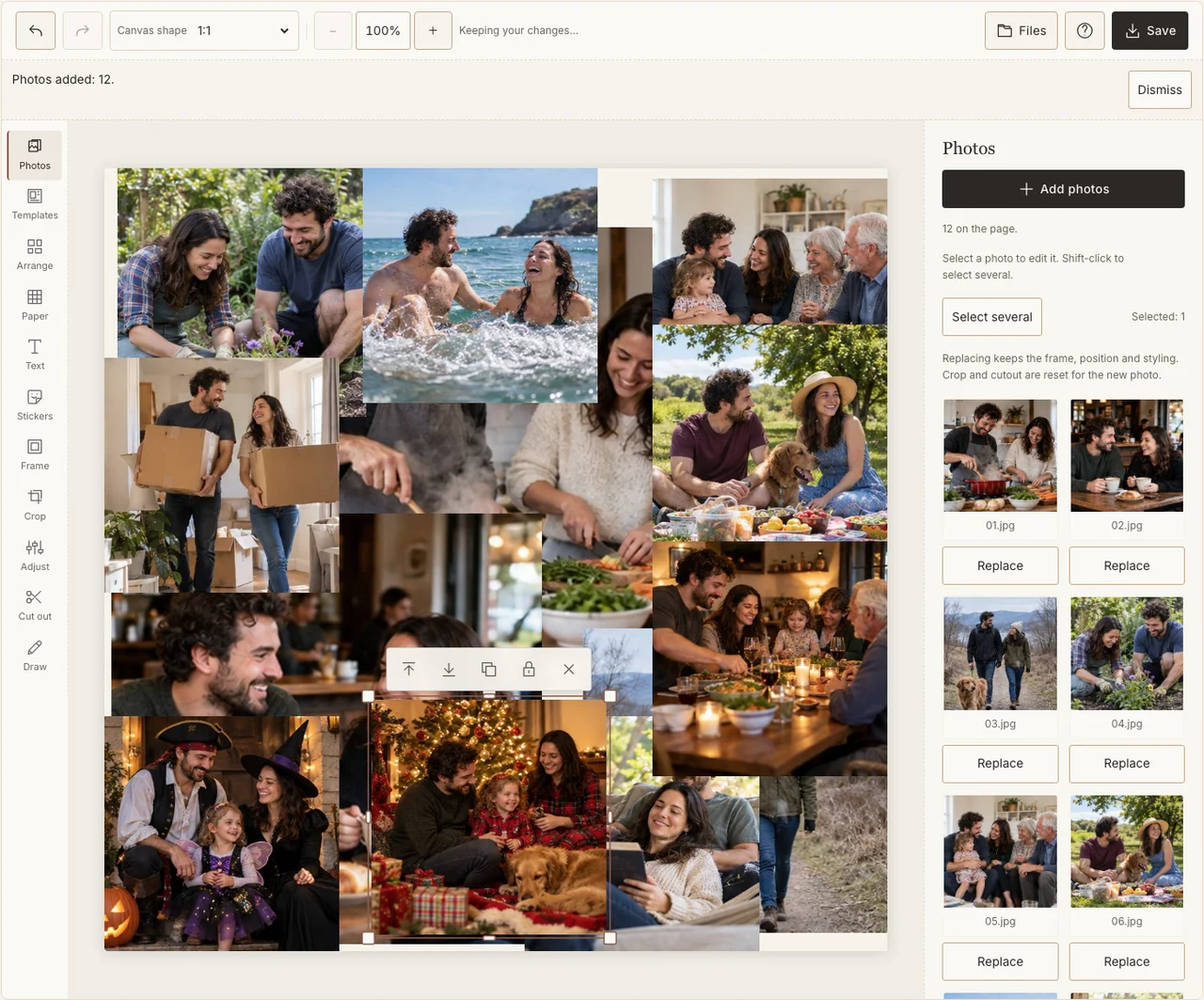
Task: Select the 02.jpg cafe thumbnail
Action: 1127,455
